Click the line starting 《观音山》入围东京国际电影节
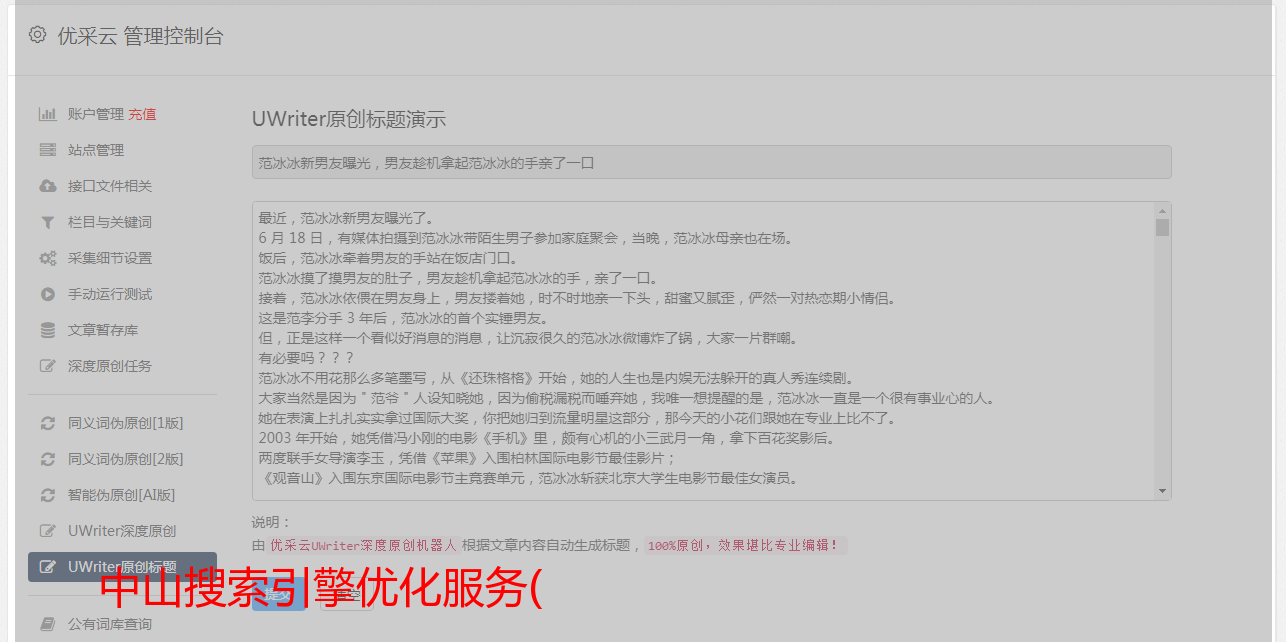 point(528,478)
